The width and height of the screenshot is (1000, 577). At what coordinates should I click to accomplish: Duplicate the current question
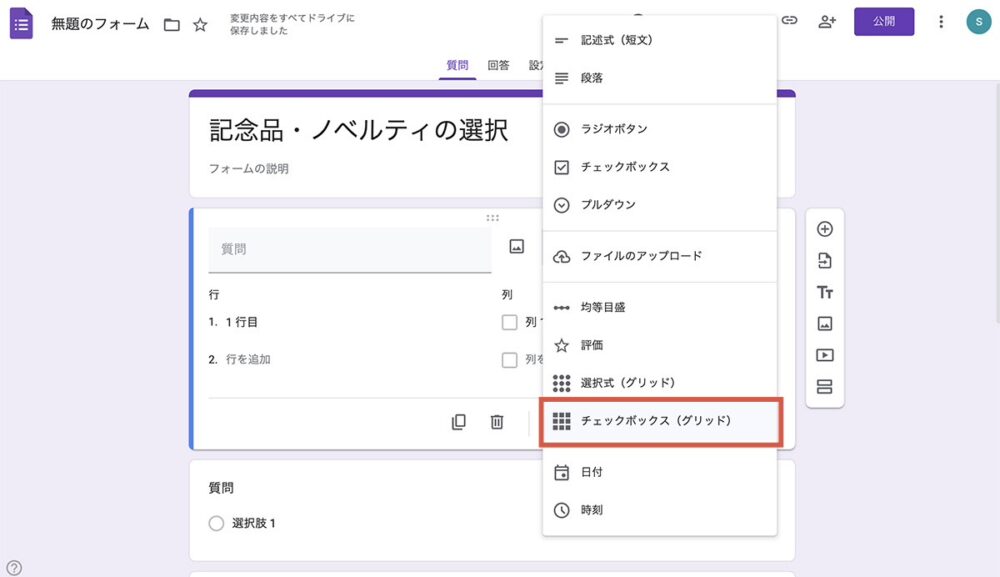click(458, 422)
